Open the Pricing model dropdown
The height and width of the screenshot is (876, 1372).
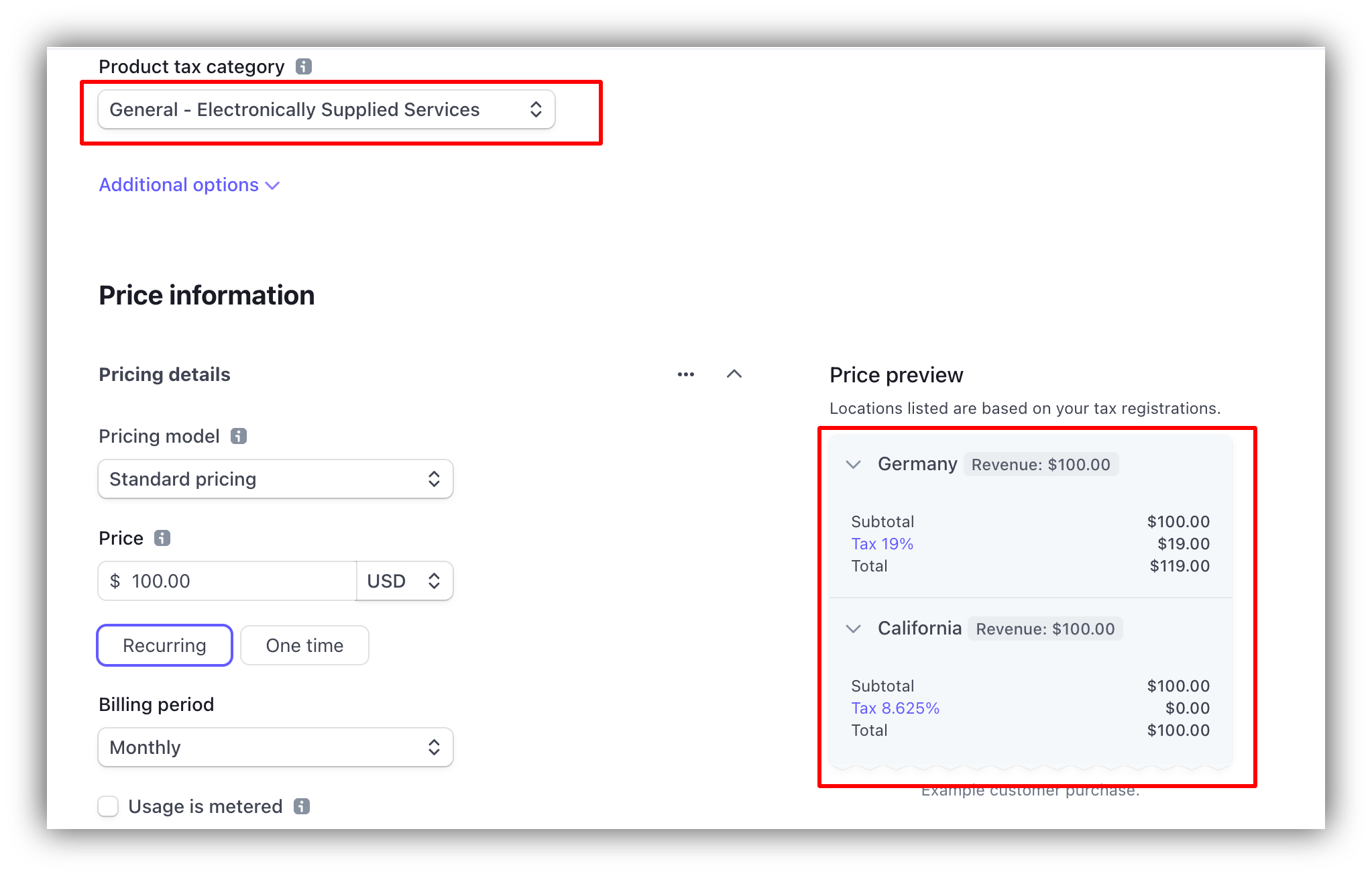[275, 479]
